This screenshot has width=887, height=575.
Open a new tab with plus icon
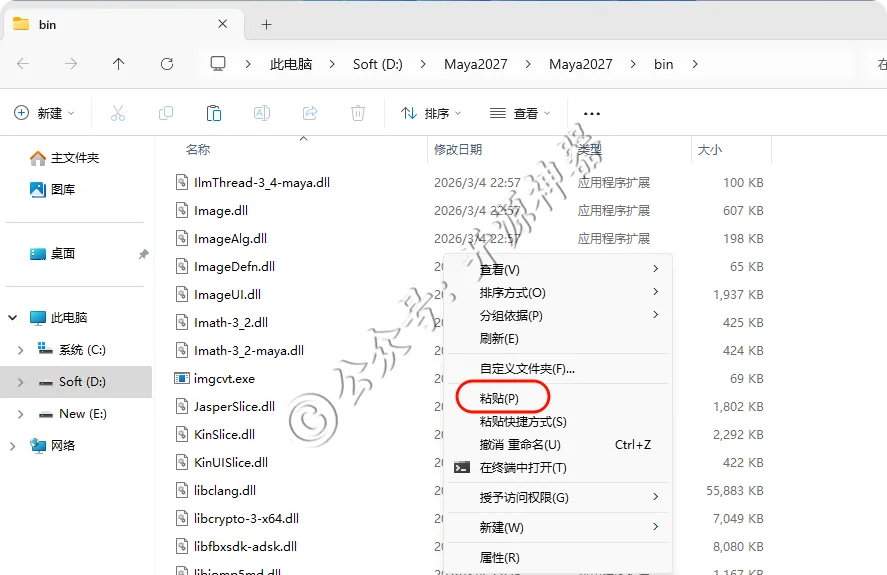tap(266, 24)
